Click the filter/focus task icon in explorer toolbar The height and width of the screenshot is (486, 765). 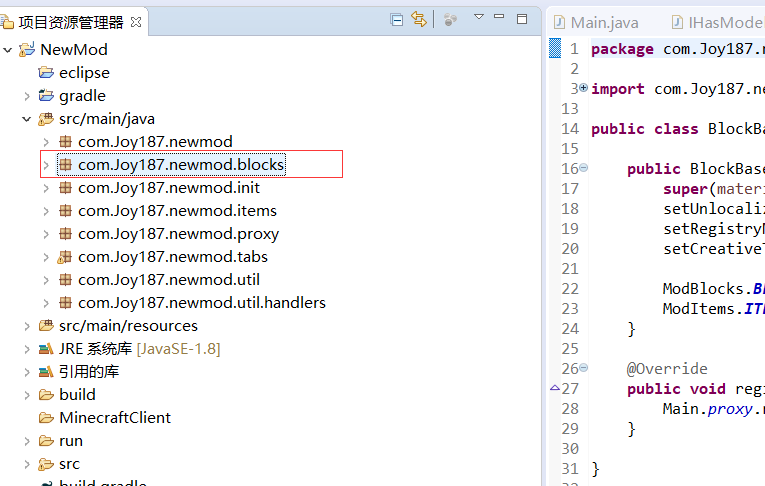[450, 20]
